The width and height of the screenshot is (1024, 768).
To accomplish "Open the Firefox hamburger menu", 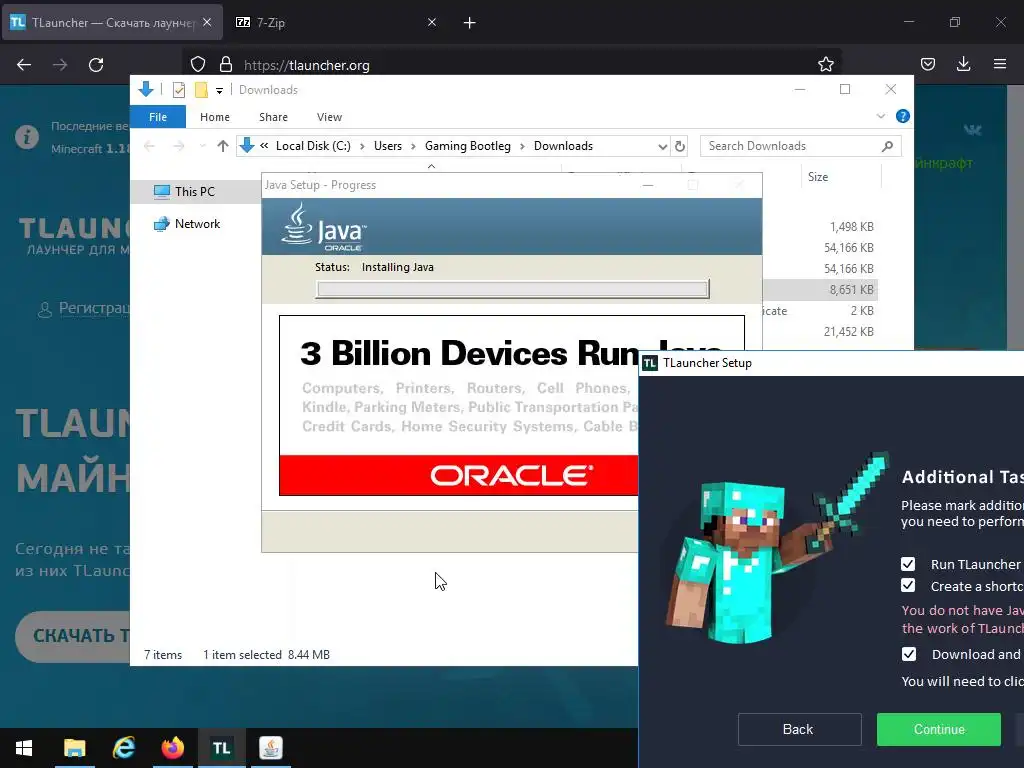I will 1000,64.
